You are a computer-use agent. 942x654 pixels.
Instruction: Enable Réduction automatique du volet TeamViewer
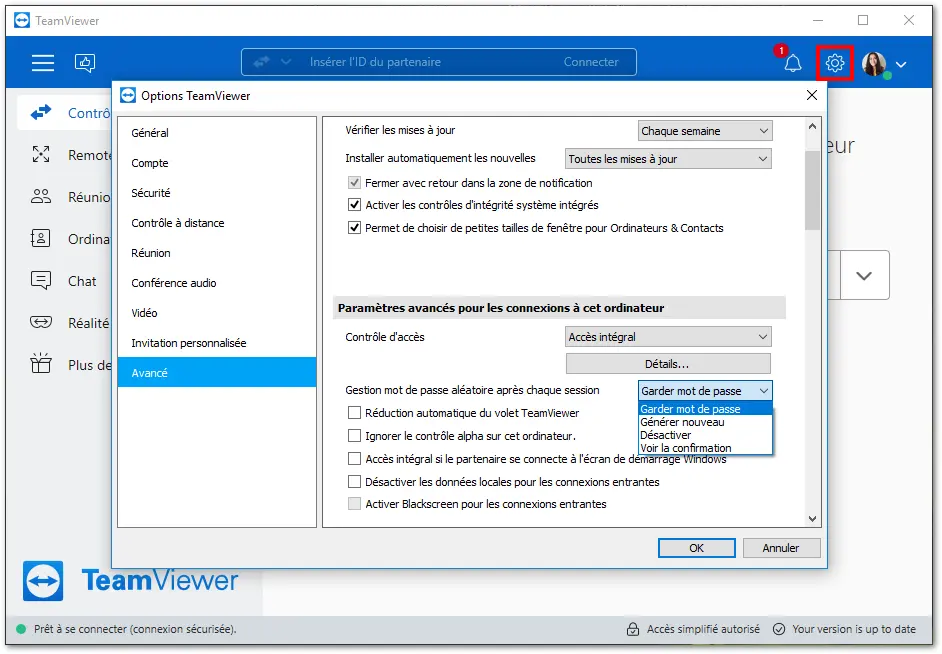pyautogui.click(x=354, y=413)
